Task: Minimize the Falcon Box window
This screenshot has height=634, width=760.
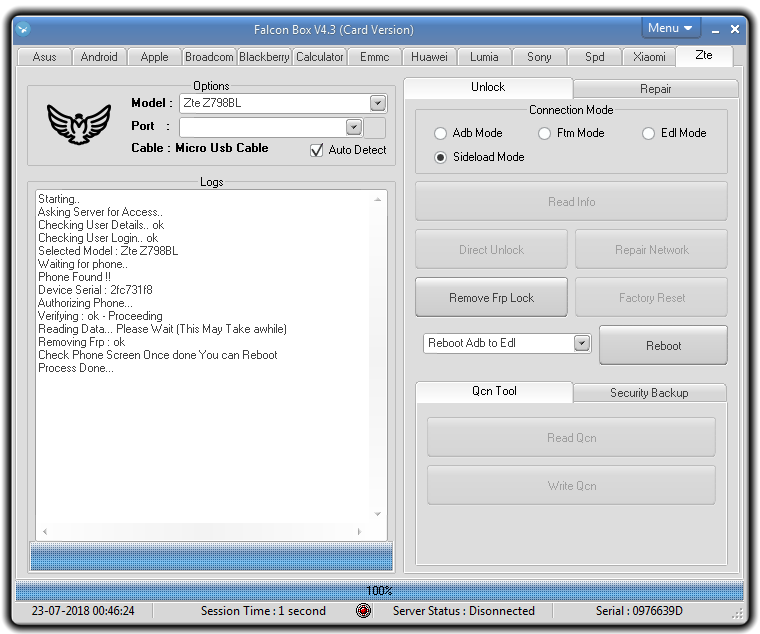Action: [715, 30]
